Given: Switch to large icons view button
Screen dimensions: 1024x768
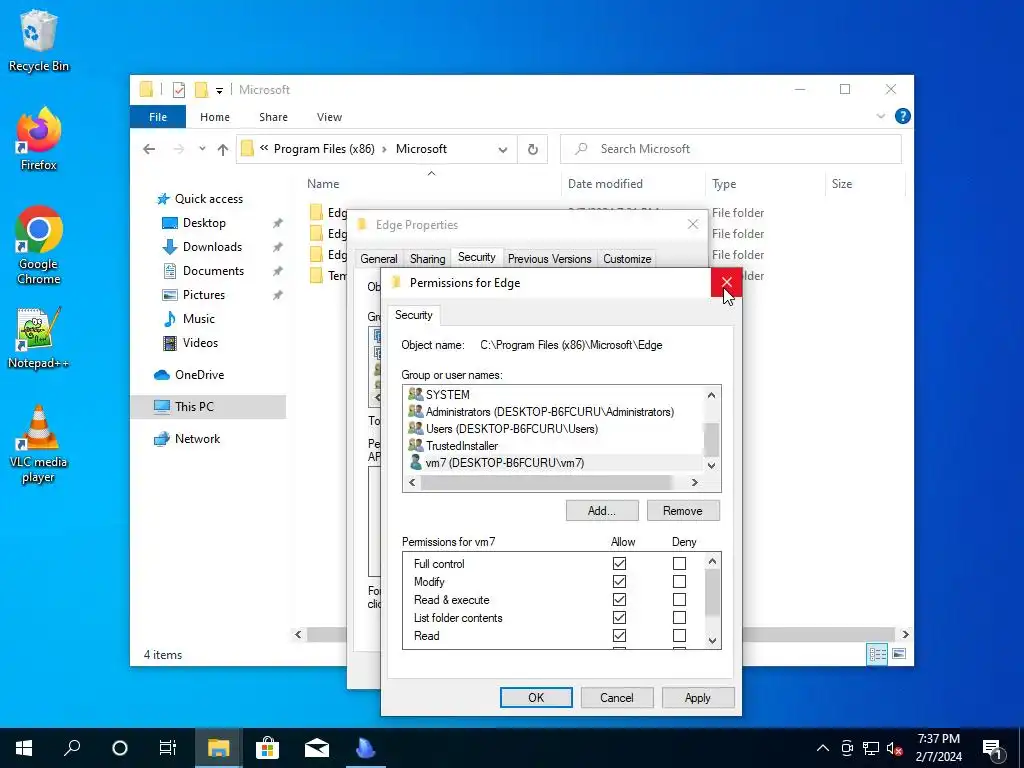Looking at the screenshot, I should (x=899, y=654).
